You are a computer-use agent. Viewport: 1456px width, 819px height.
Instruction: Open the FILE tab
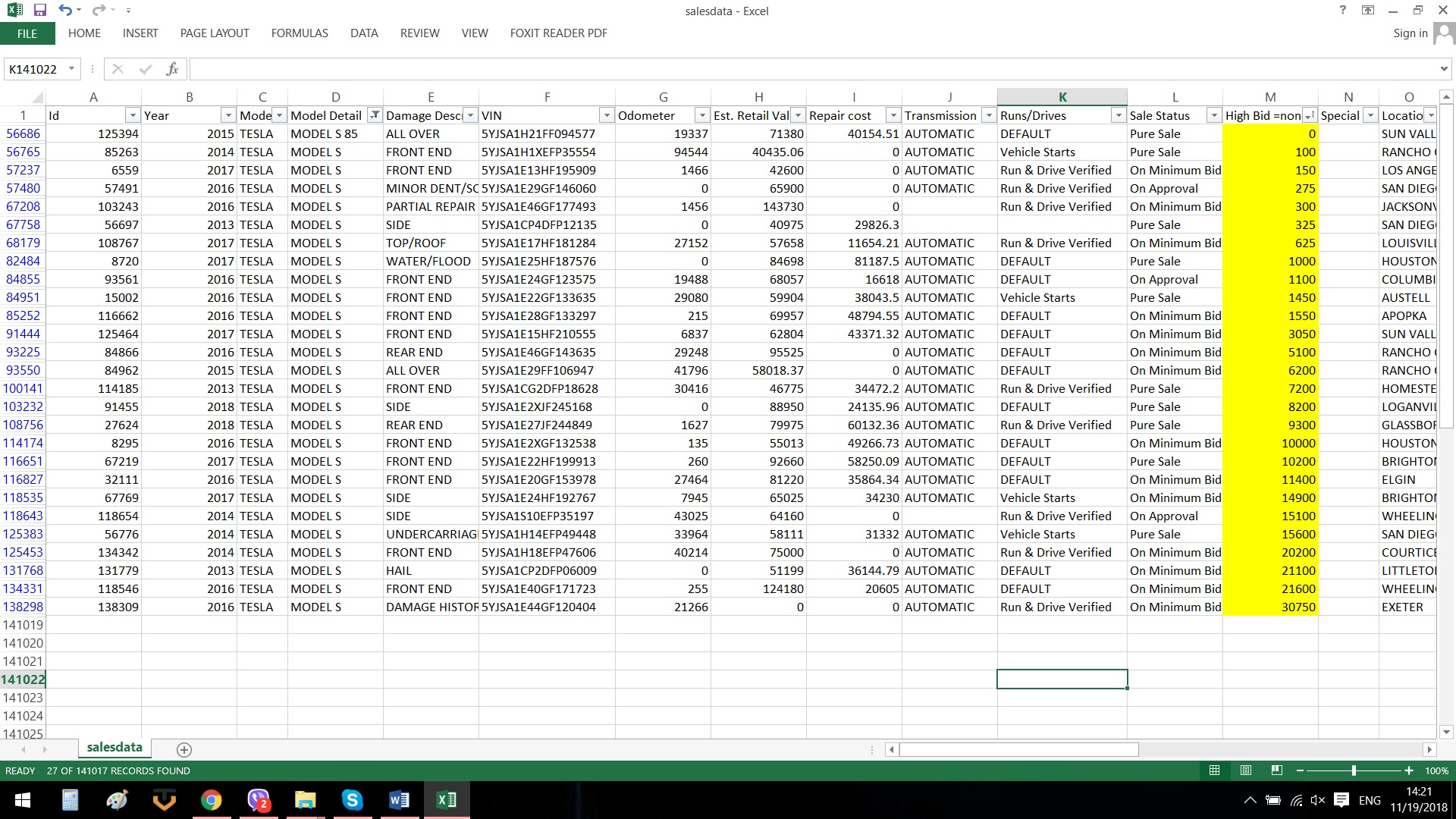(27, 33)
